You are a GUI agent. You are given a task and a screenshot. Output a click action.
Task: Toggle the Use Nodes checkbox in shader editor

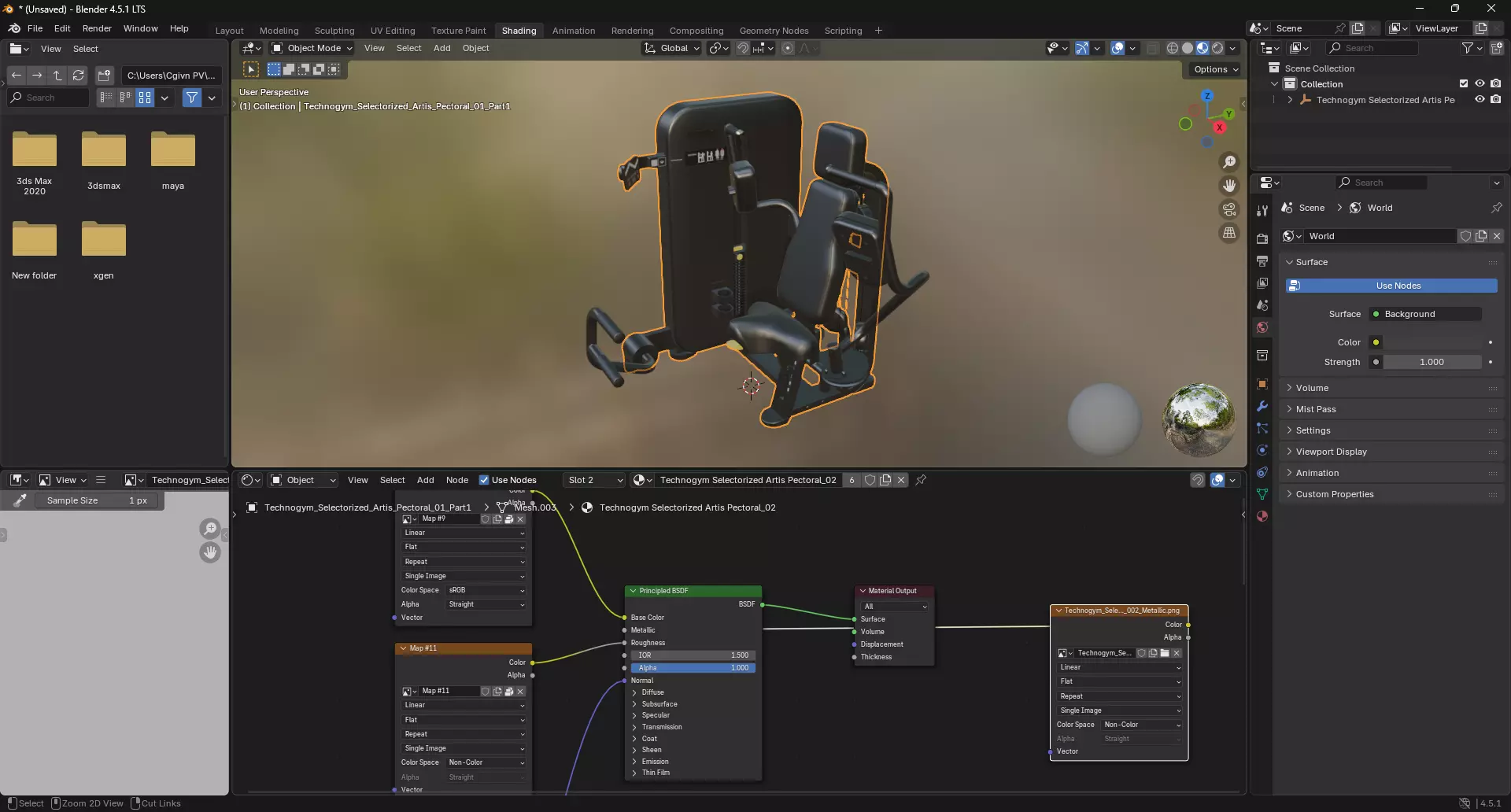coord(484,480)
